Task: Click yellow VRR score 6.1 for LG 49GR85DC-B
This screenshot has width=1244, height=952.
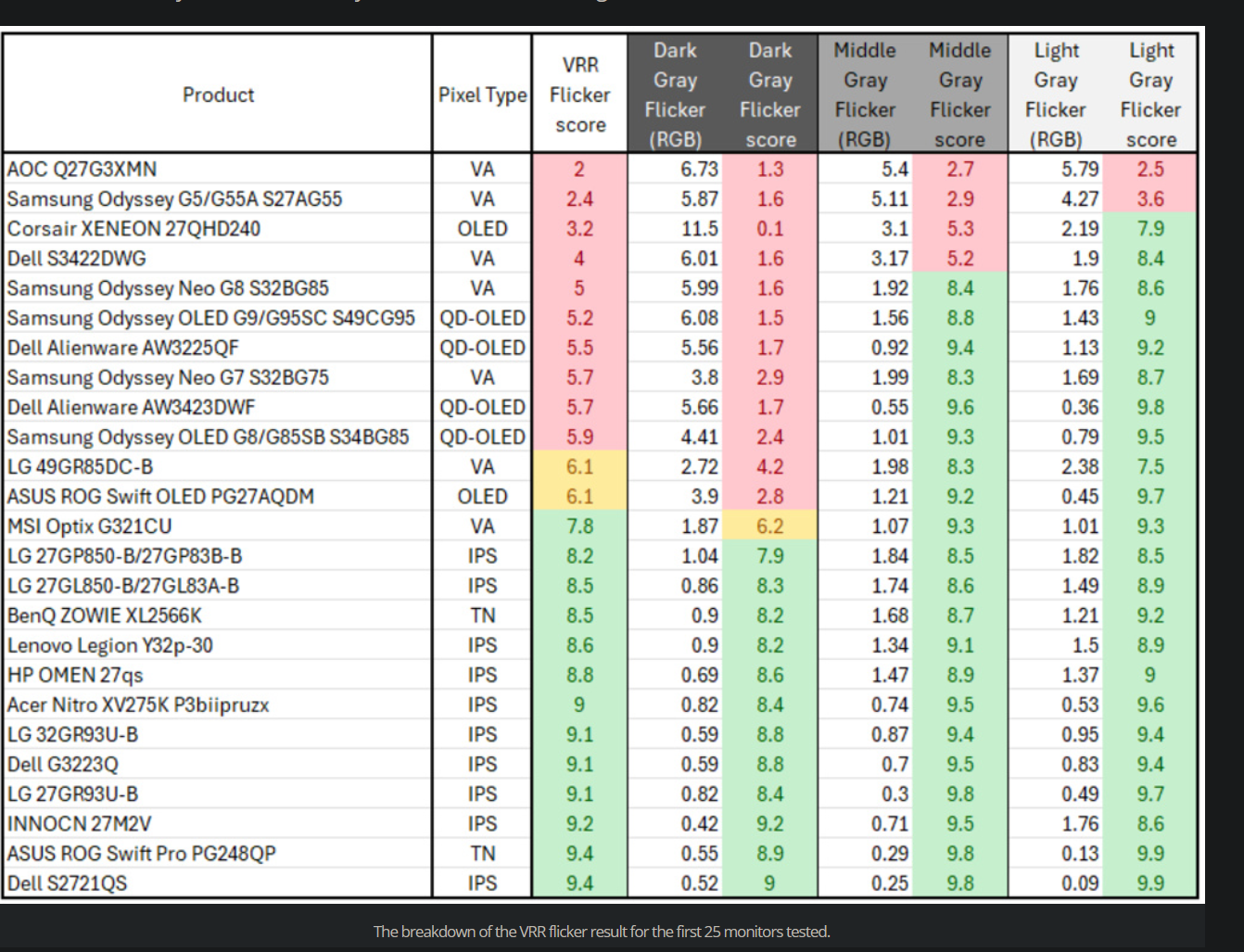Action: tap(579, 467)
